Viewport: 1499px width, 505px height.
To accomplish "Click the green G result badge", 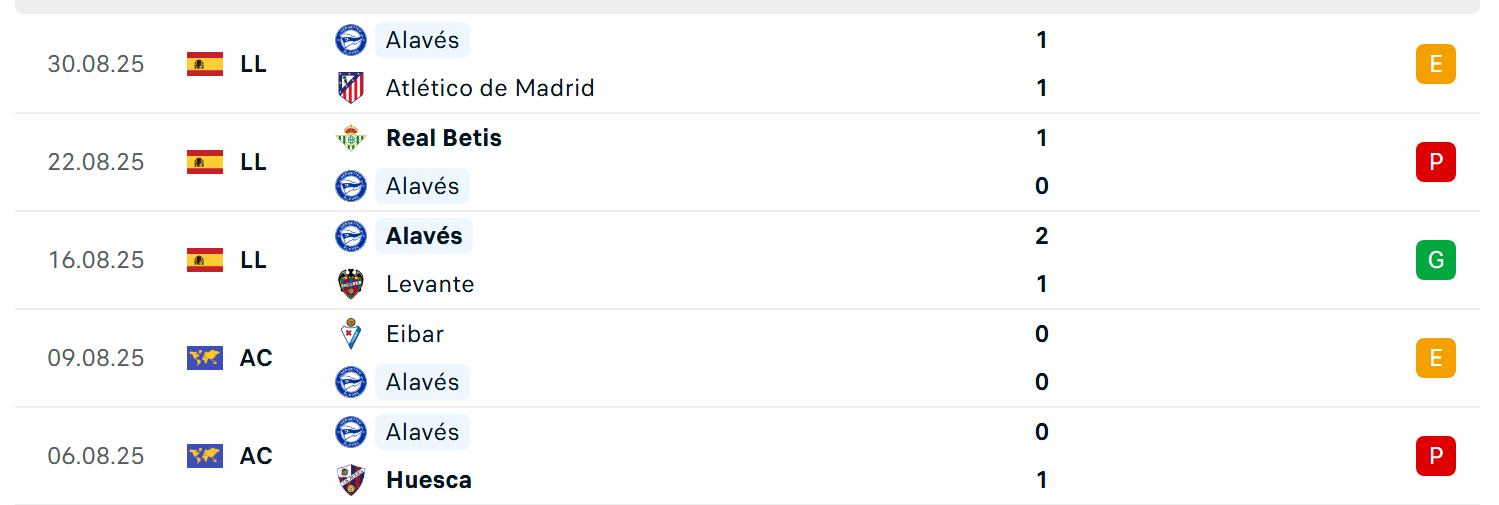I will [x=1436, y=260].
